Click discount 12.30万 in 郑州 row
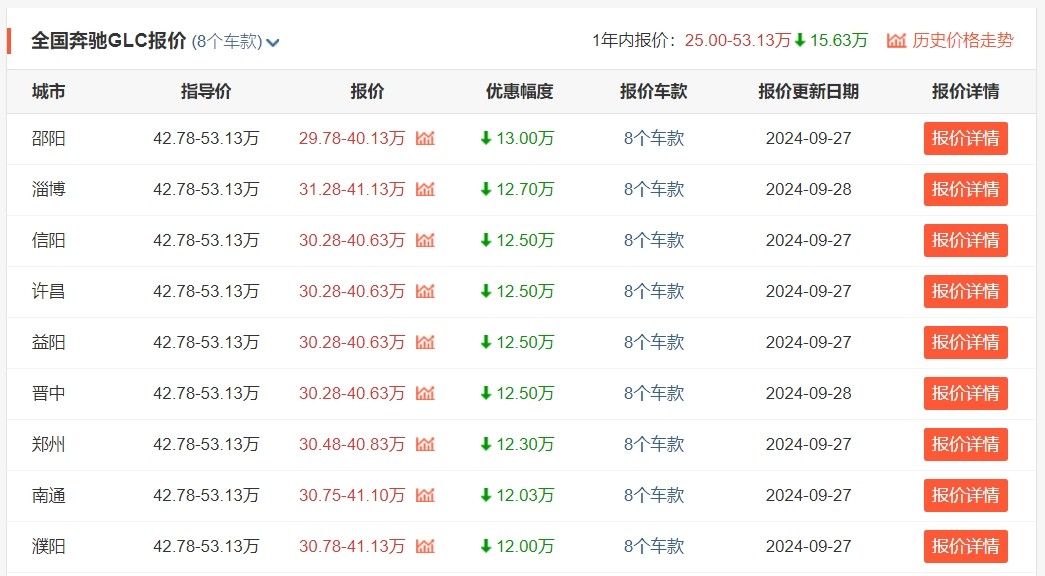This screenshot has height=576, width=1045. pyautogui.click(x=524, y=444)
